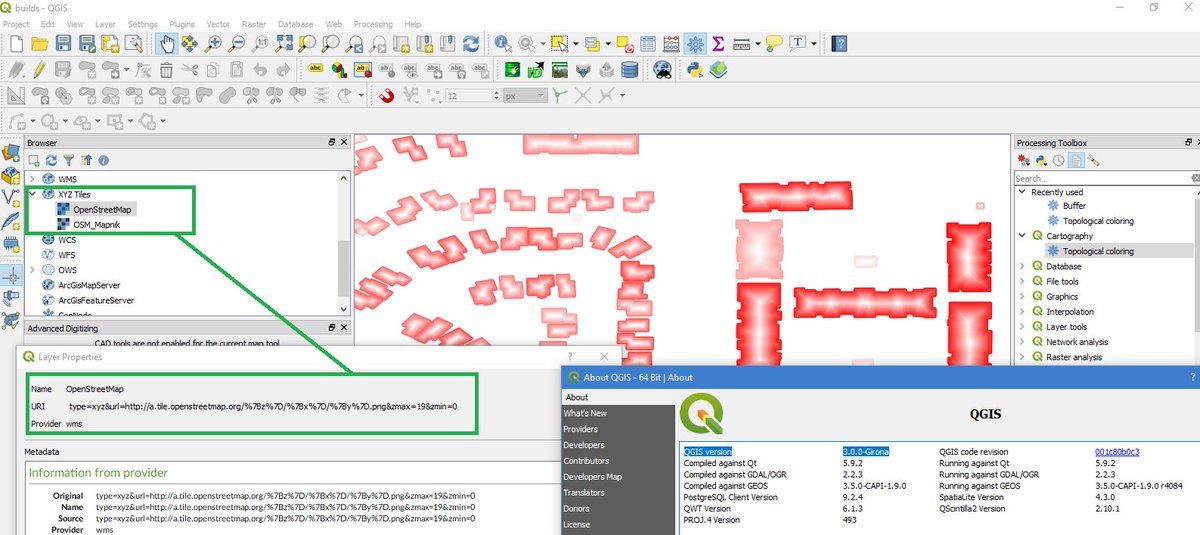Open the Layer menu
Image resolution: width=1200 pixels, height=535 pixels.
pos(105,24)
